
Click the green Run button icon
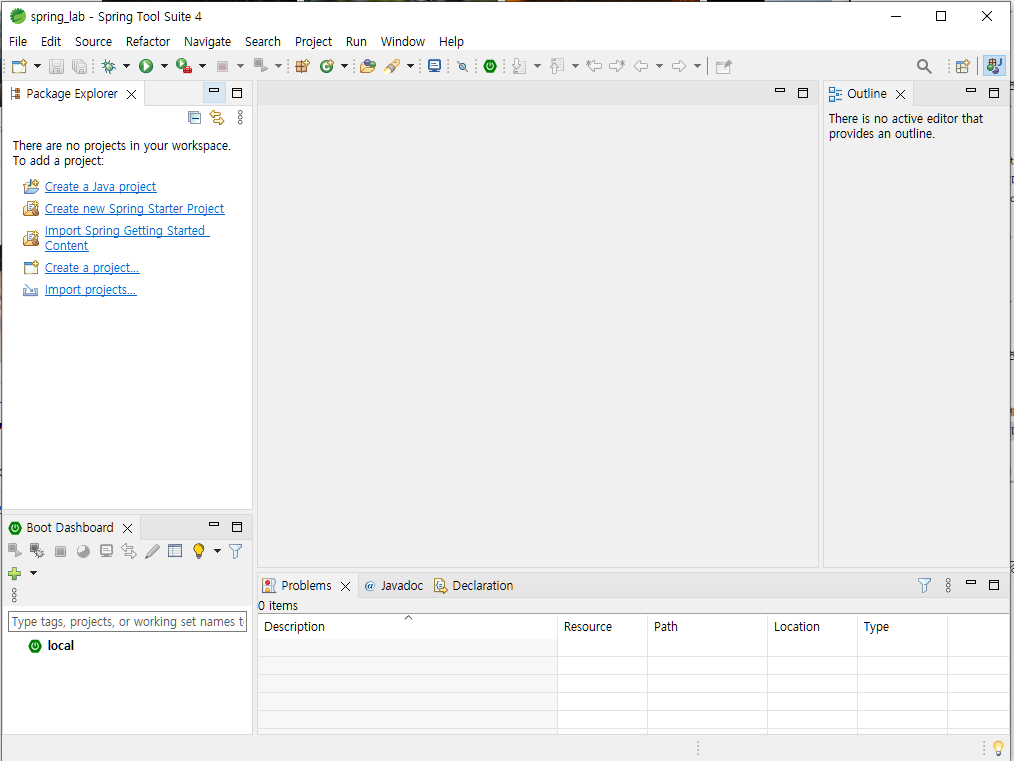(146, 66)
